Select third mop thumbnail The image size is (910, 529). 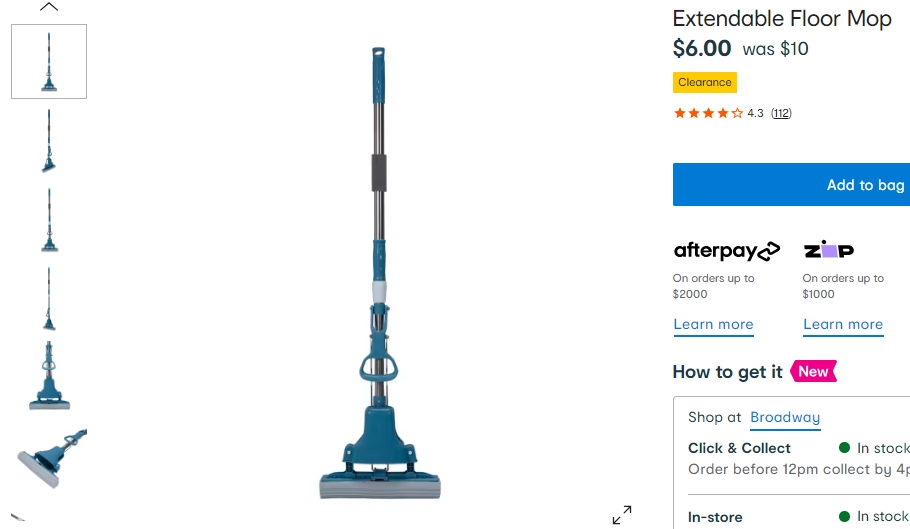click(49, 220)
